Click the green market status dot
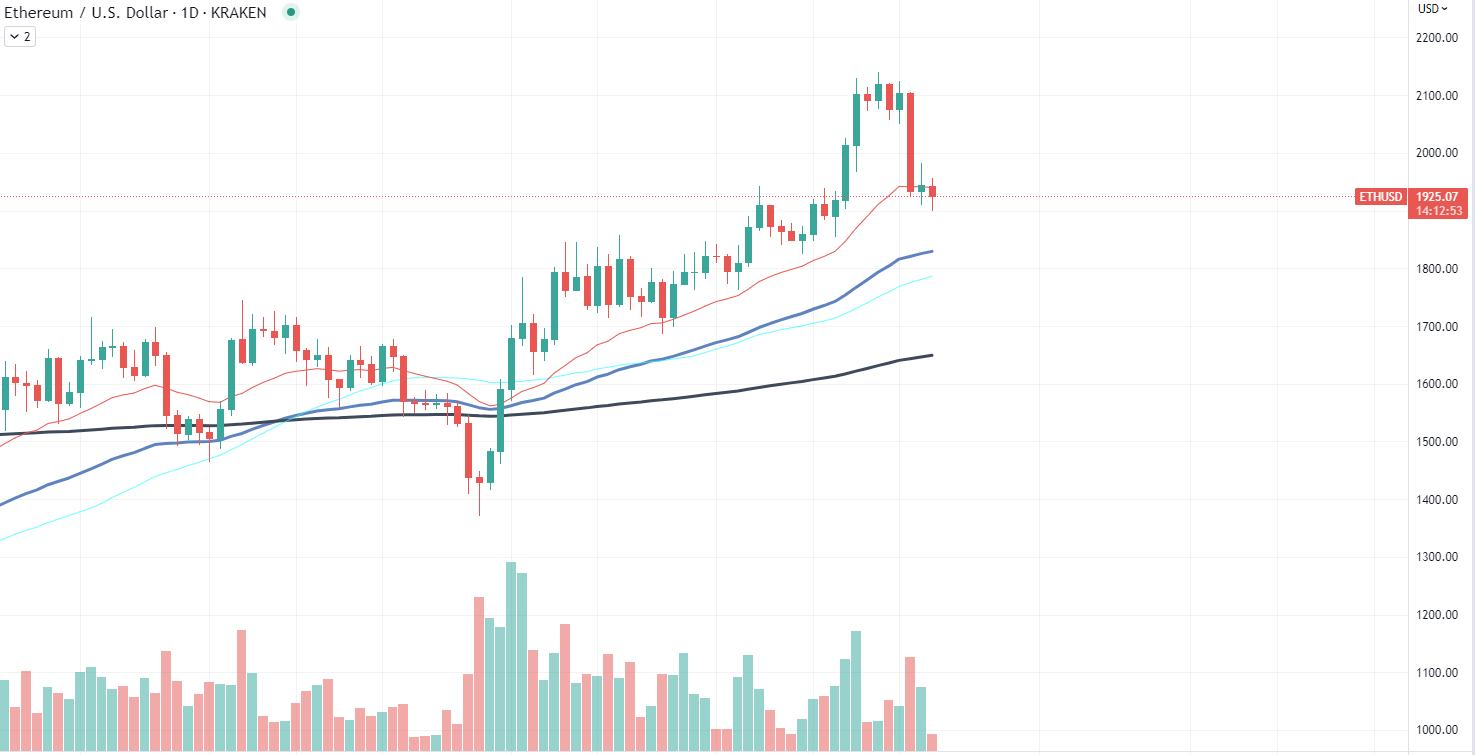Viewport: 1475px width, 755px height. pyautogui.click(x=291, y=13)
